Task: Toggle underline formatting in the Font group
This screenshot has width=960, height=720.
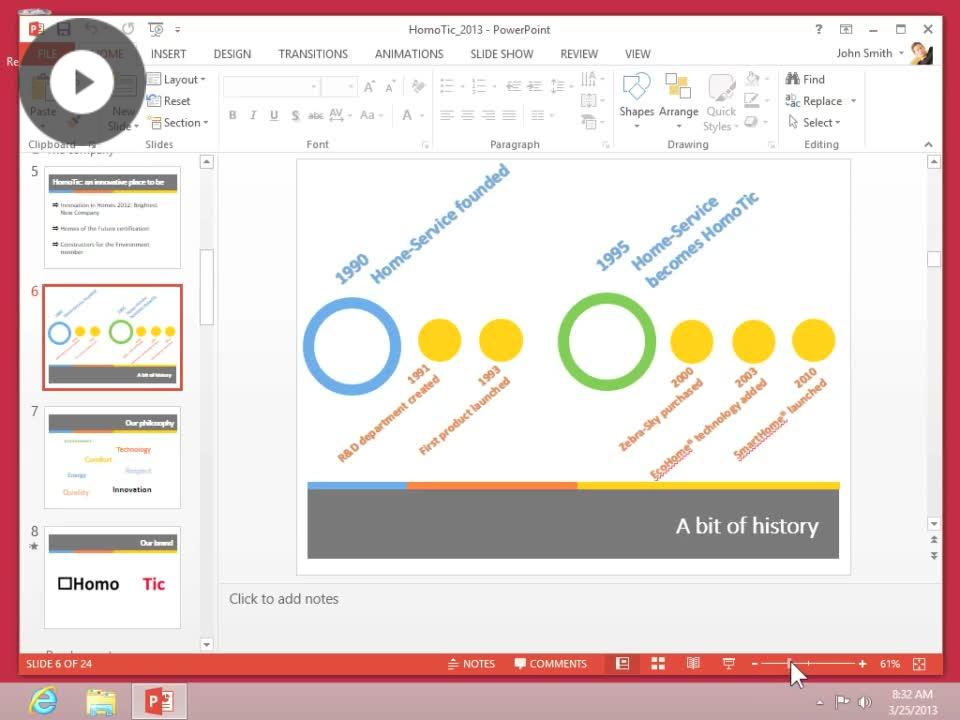Action: [272, 115]
